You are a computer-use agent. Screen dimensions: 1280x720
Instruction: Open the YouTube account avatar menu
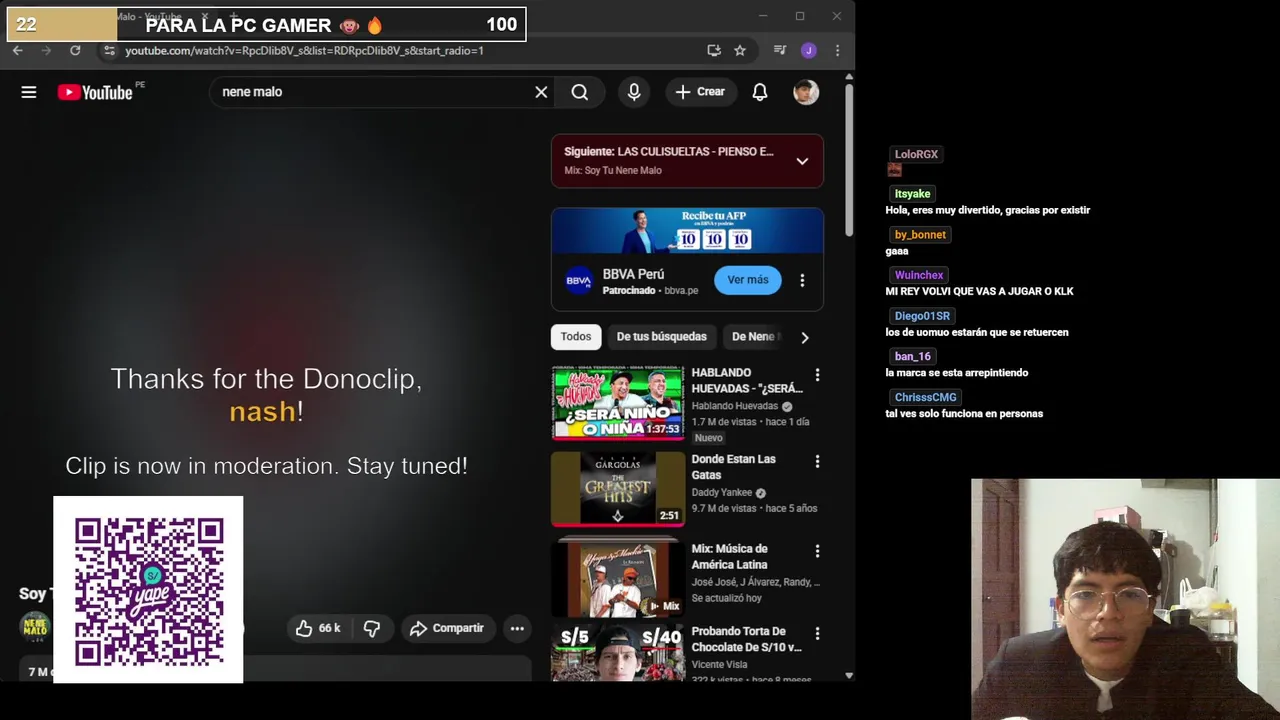(x=806, y=92)
